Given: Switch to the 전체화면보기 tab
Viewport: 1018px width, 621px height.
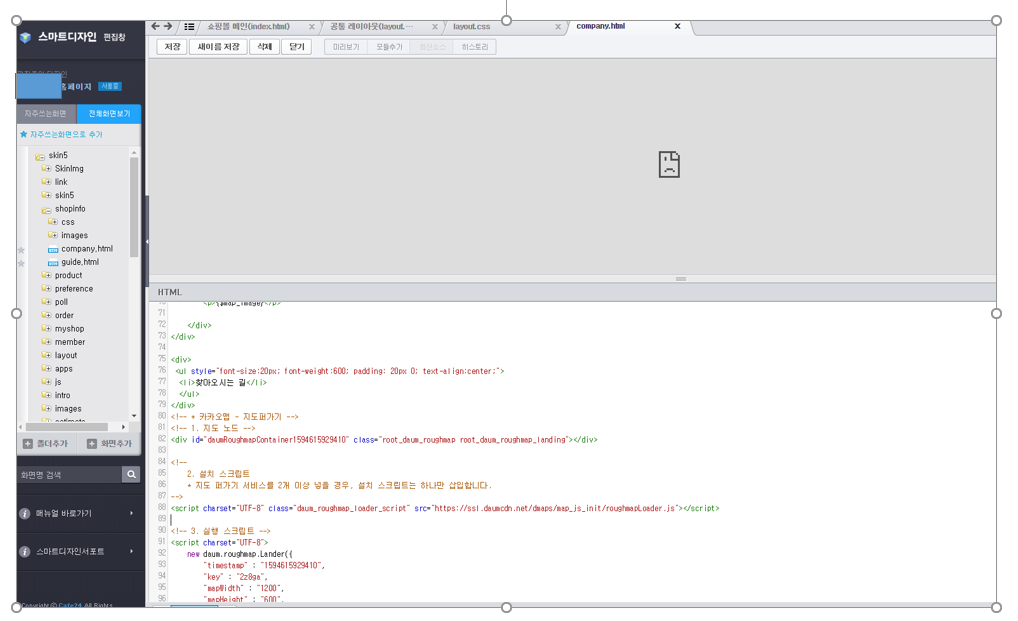Looking at the screenshot, I should pos(109,114).
